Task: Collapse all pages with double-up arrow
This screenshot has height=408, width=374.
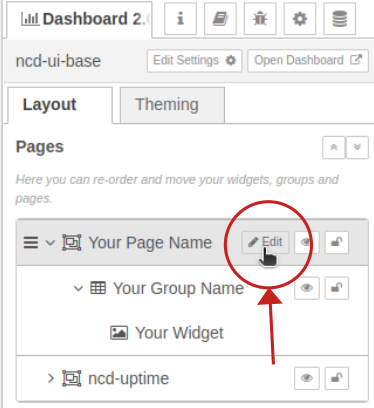Action: (x=334, y=147)
